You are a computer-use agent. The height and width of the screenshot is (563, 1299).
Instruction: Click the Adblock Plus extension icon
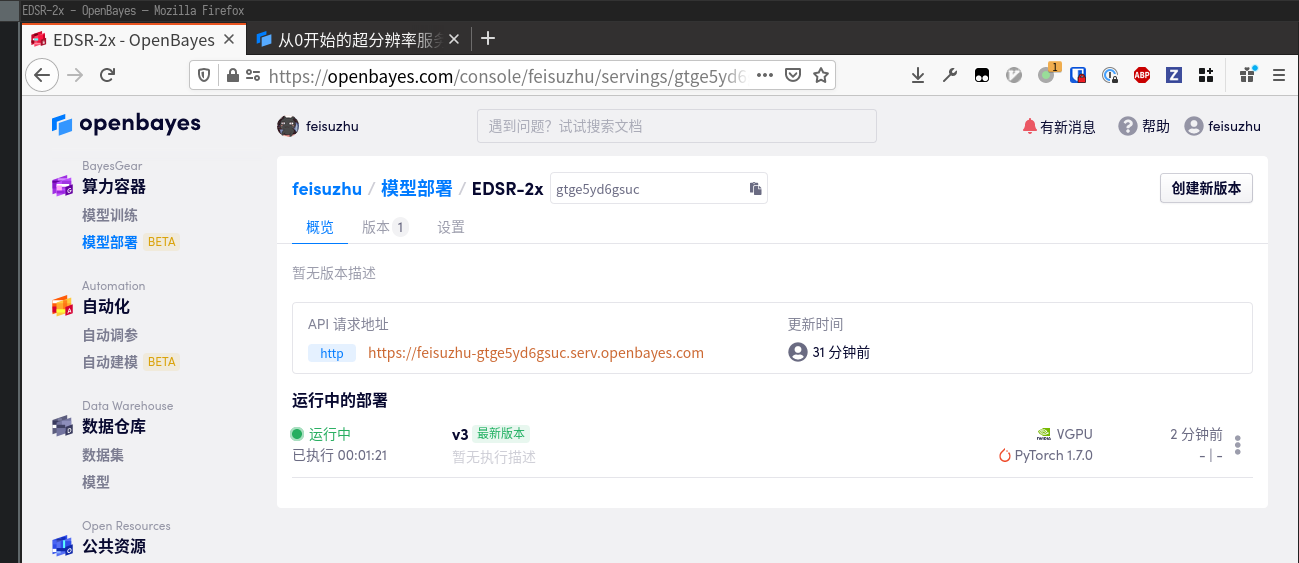pos(1141,75)
